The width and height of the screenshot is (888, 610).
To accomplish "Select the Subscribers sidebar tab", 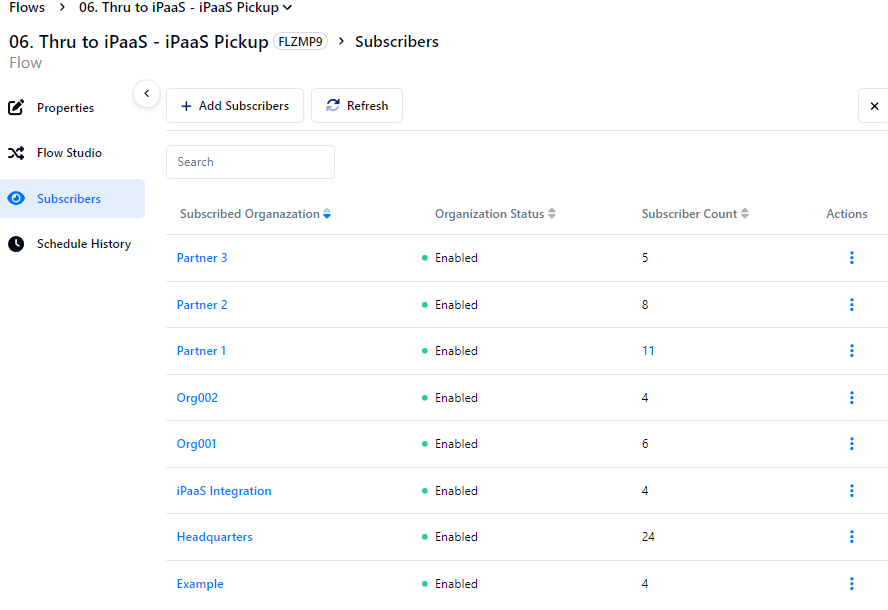I will click(68, 199).
